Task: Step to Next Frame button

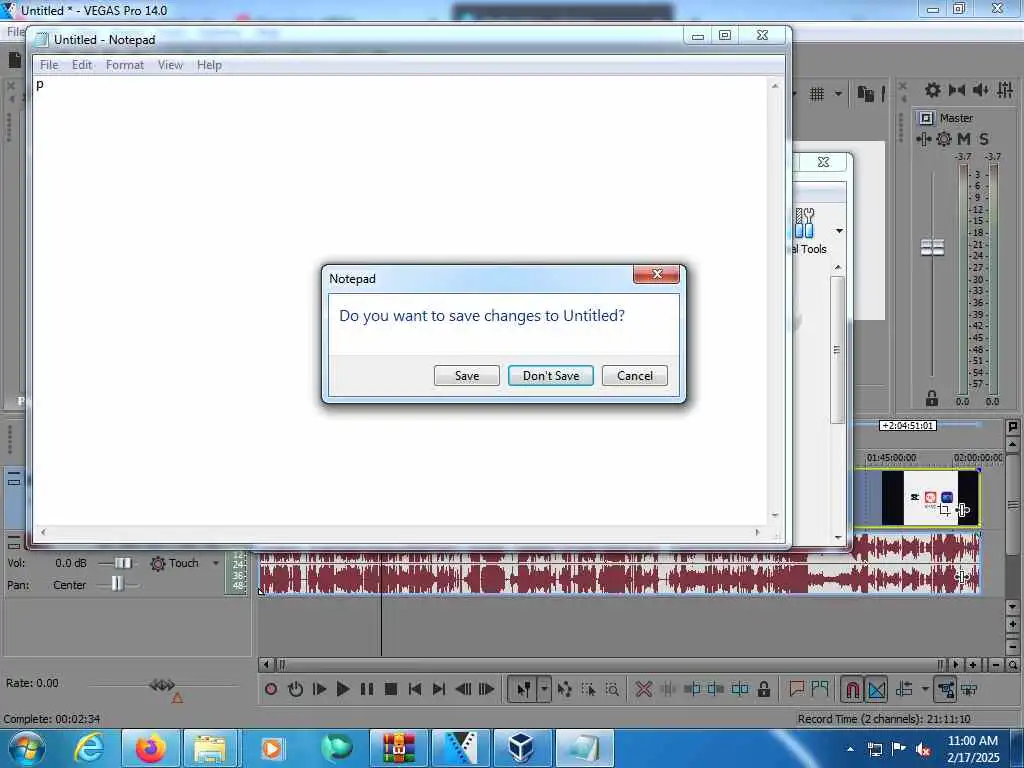Action: tap(487, 689)
